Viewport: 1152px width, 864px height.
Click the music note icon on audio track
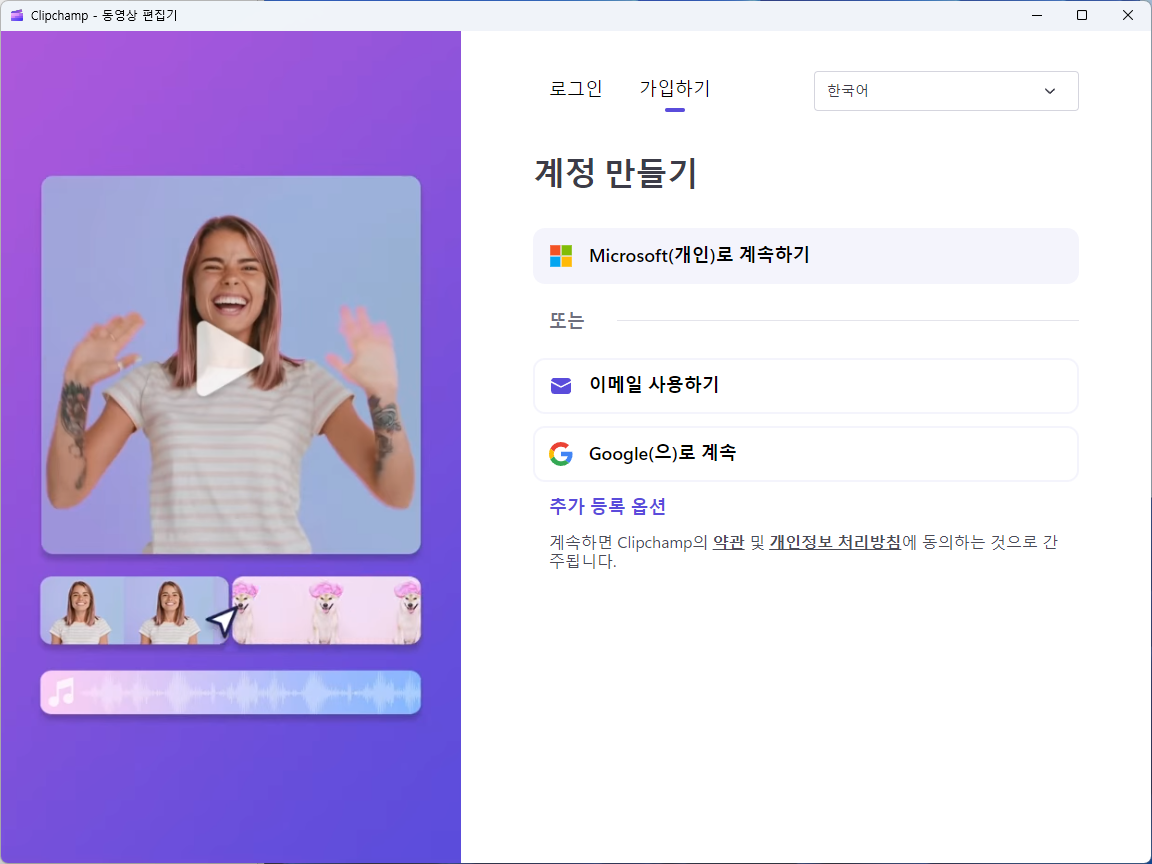[62, 692]
